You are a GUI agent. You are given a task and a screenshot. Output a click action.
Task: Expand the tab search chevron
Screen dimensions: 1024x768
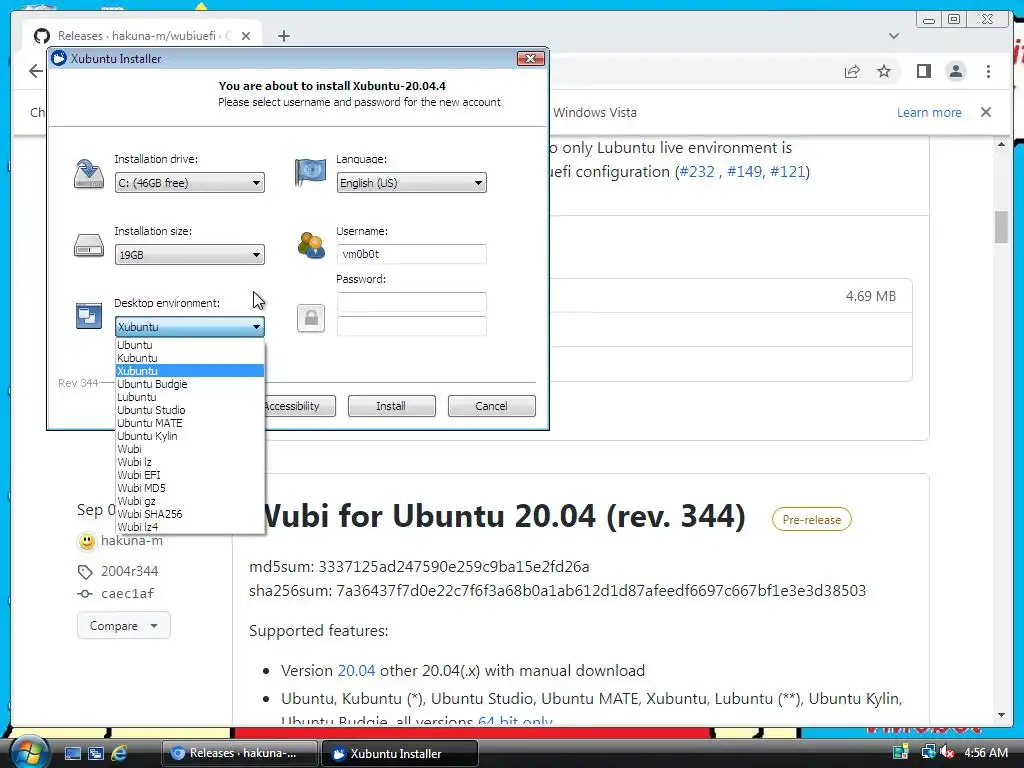tap(894, 36)
